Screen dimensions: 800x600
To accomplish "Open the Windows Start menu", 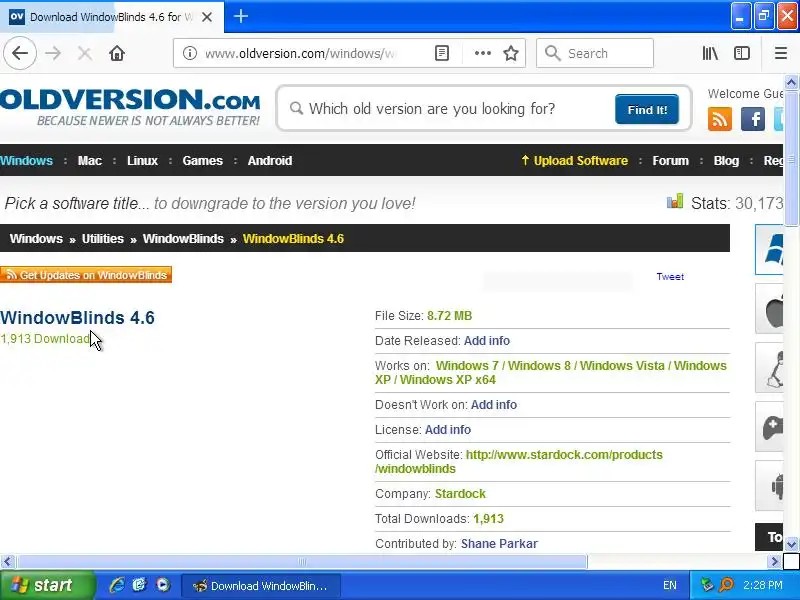I will click(x=47, y=585).
